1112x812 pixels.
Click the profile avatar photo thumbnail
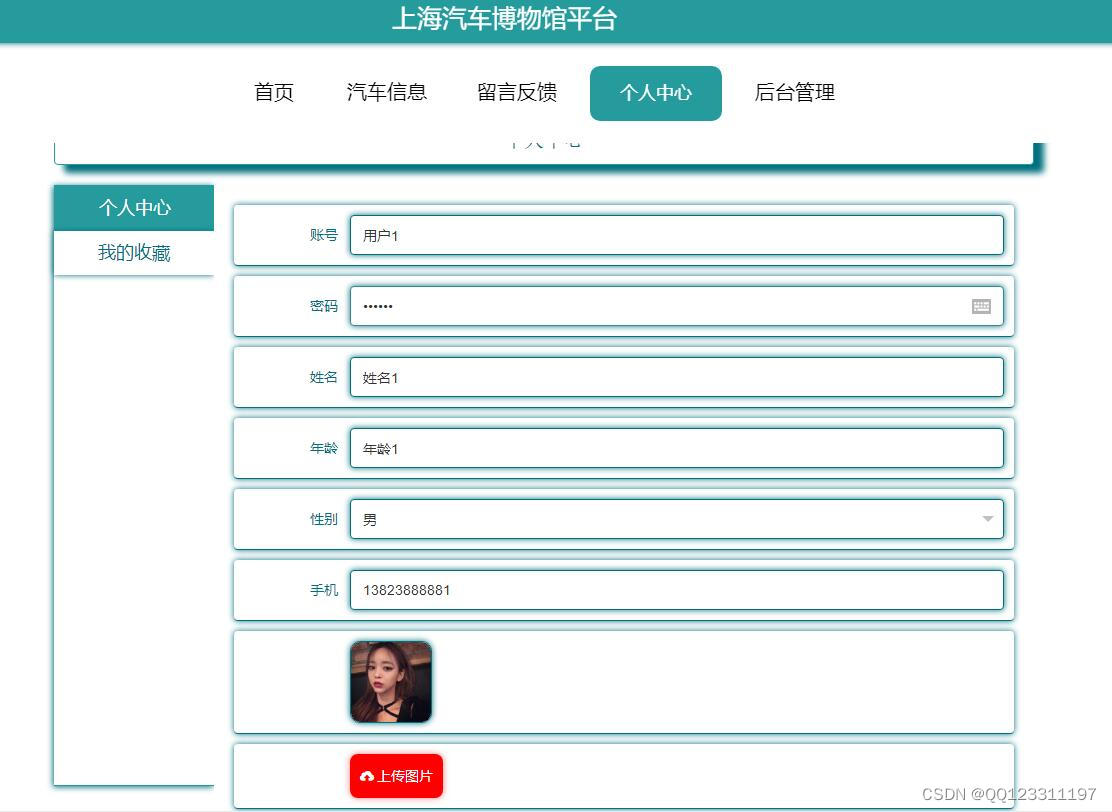coord(390,681)
